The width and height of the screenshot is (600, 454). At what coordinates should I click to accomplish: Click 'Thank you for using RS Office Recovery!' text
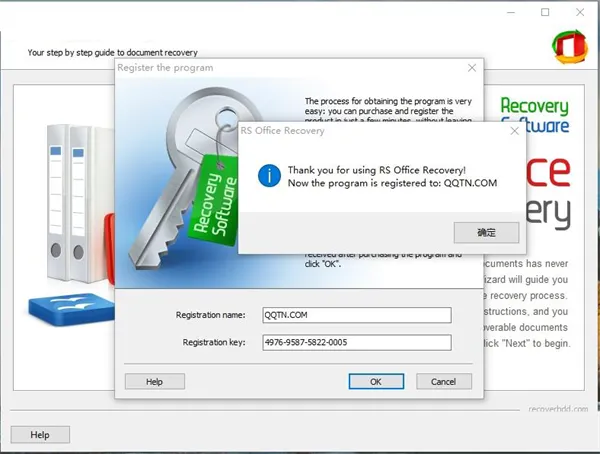(x=377, y=170)
